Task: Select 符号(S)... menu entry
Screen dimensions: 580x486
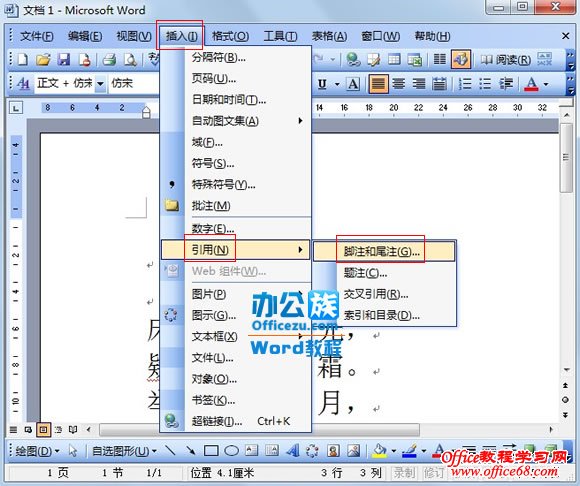Action: (x=236, y=163)
